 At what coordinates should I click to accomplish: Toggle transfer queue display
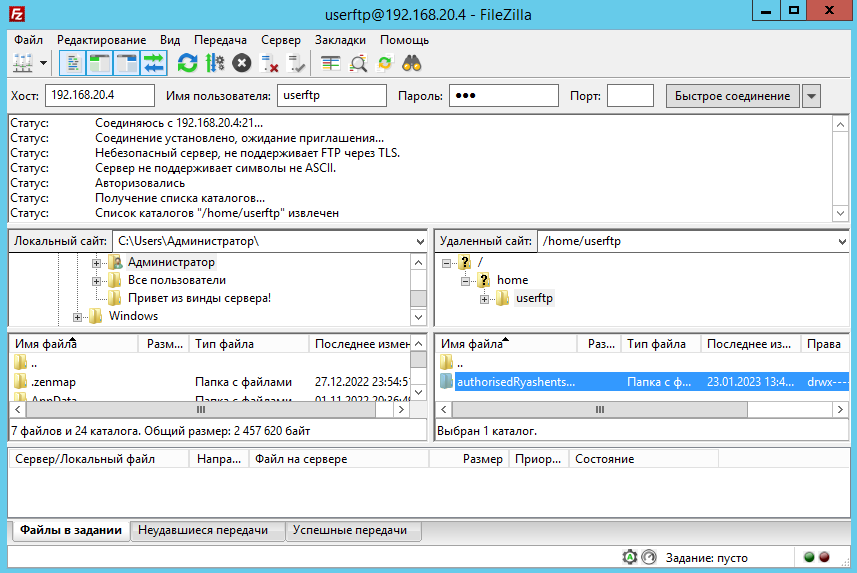pyautogui.click(x=154, y=63)
